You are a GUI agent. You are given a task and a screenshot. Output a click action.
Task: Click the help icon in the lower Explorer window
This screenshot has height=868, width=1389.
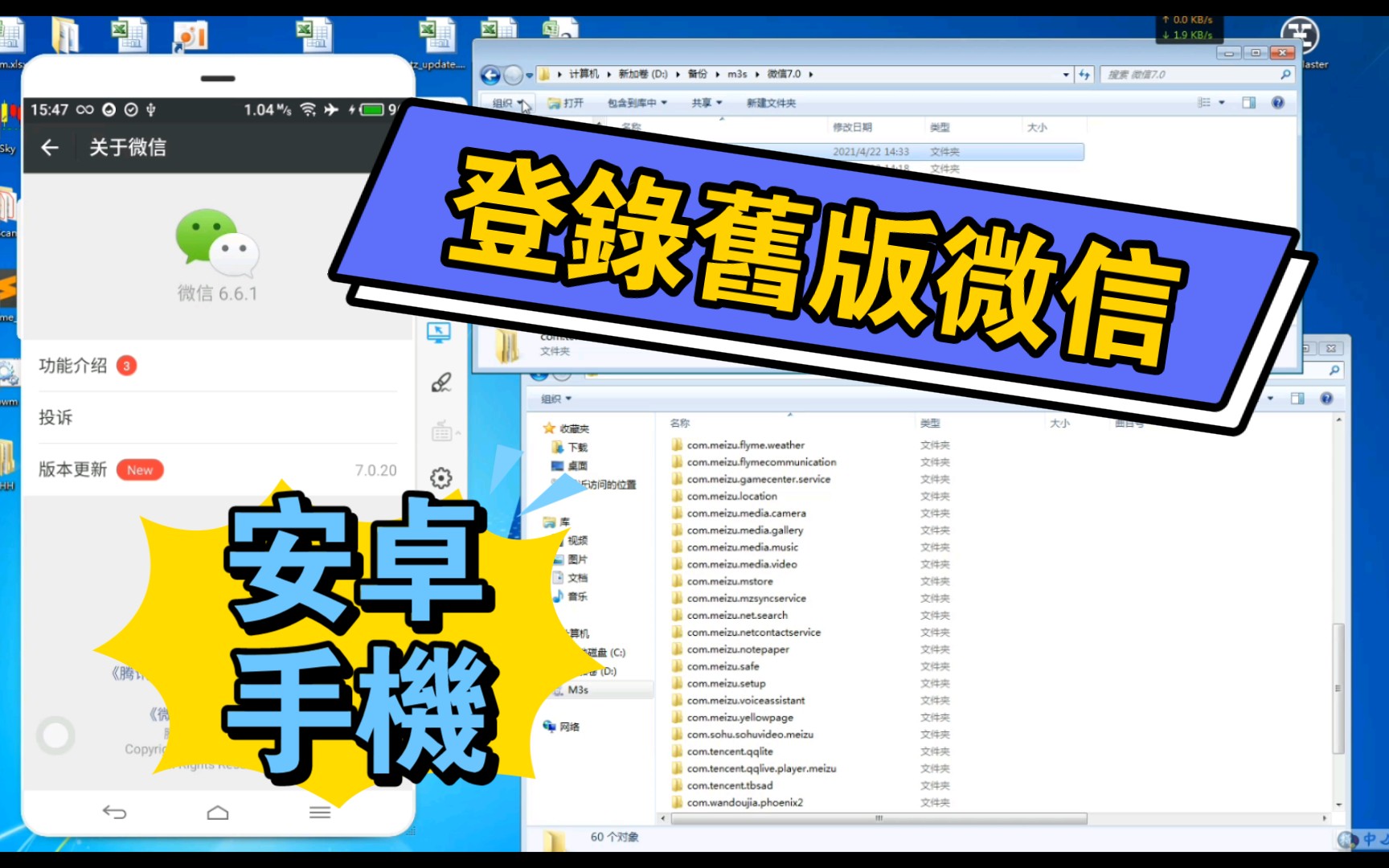[1326, 399]
